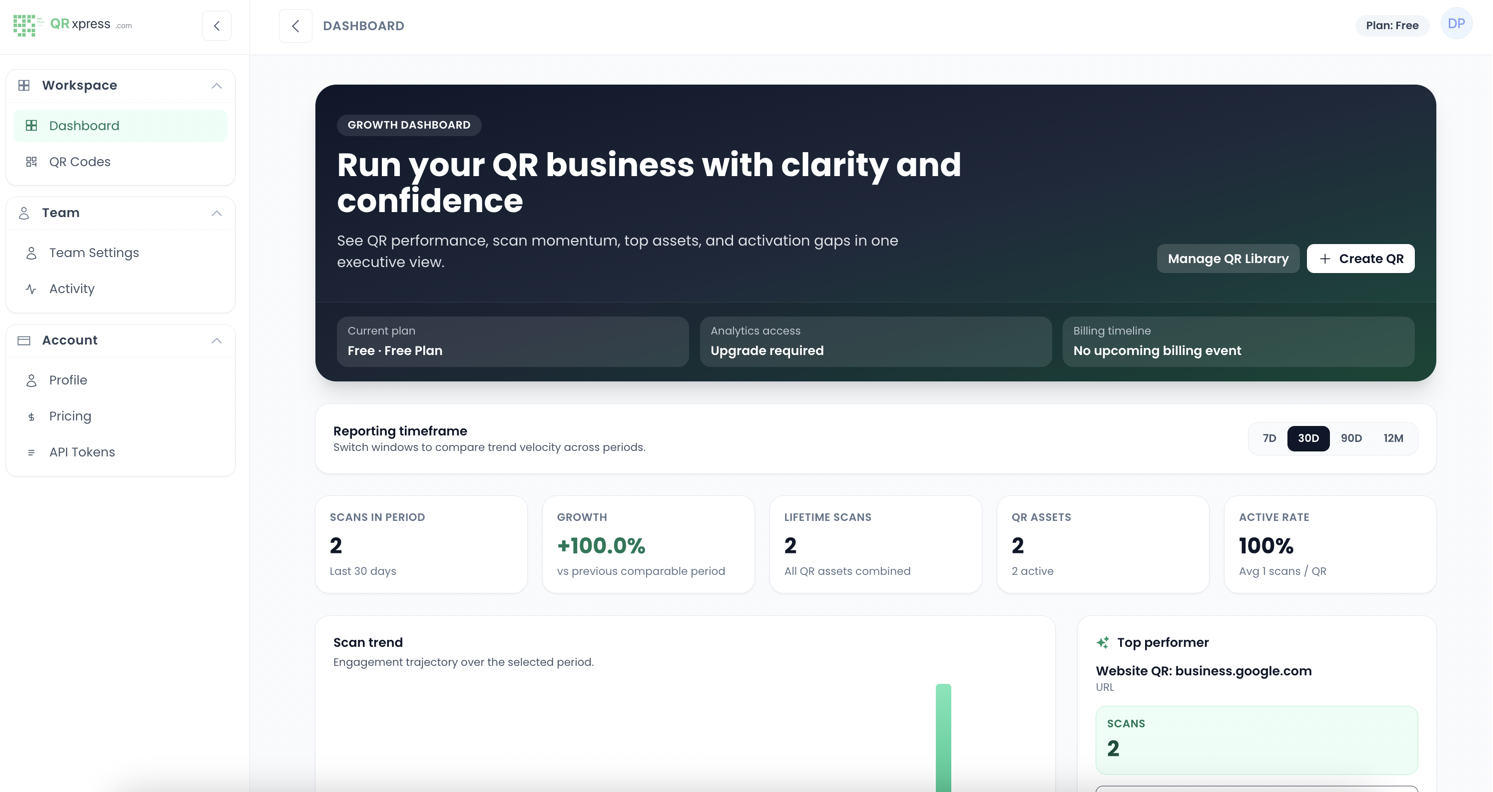1493x792 pixels.
Task: Click the Plan: Free badge
Action: [1392, 26]
